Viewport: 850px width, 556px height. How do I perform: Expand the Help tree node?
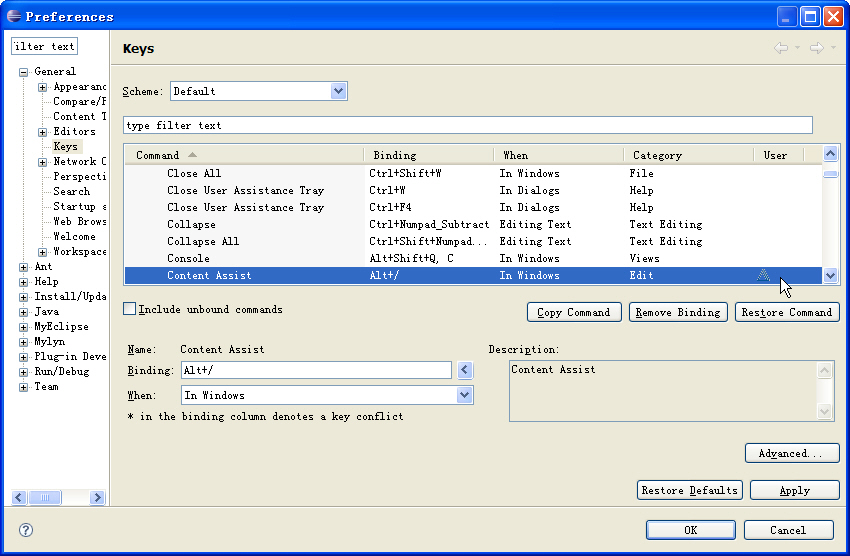(23, 282)
